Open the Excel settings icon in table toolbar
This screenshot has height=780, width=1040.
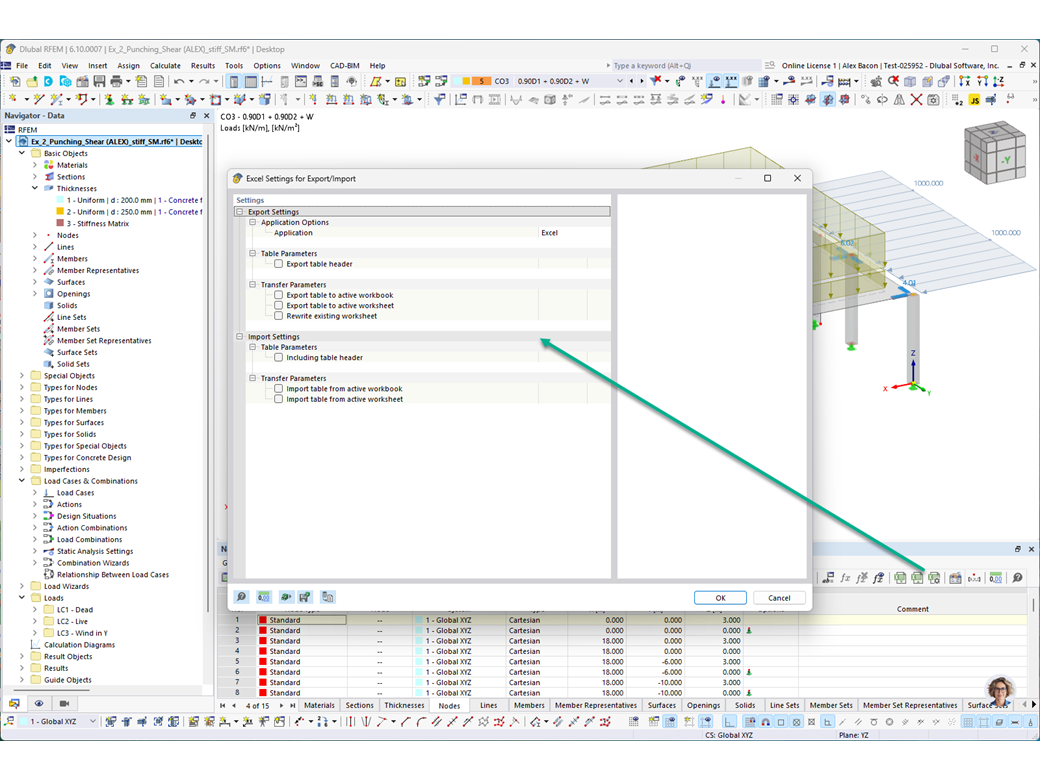[x=934, y=577]
